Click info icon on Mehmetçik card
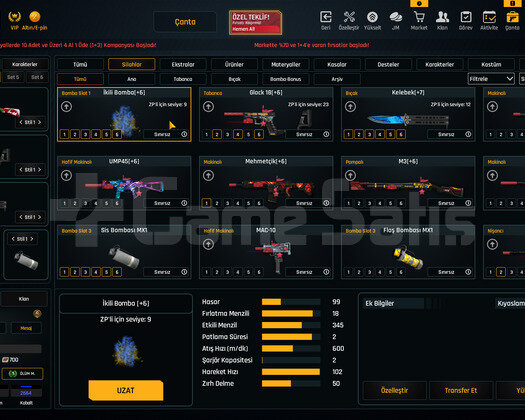The height and width of the screenshot is (420, 525). [326, 203]
